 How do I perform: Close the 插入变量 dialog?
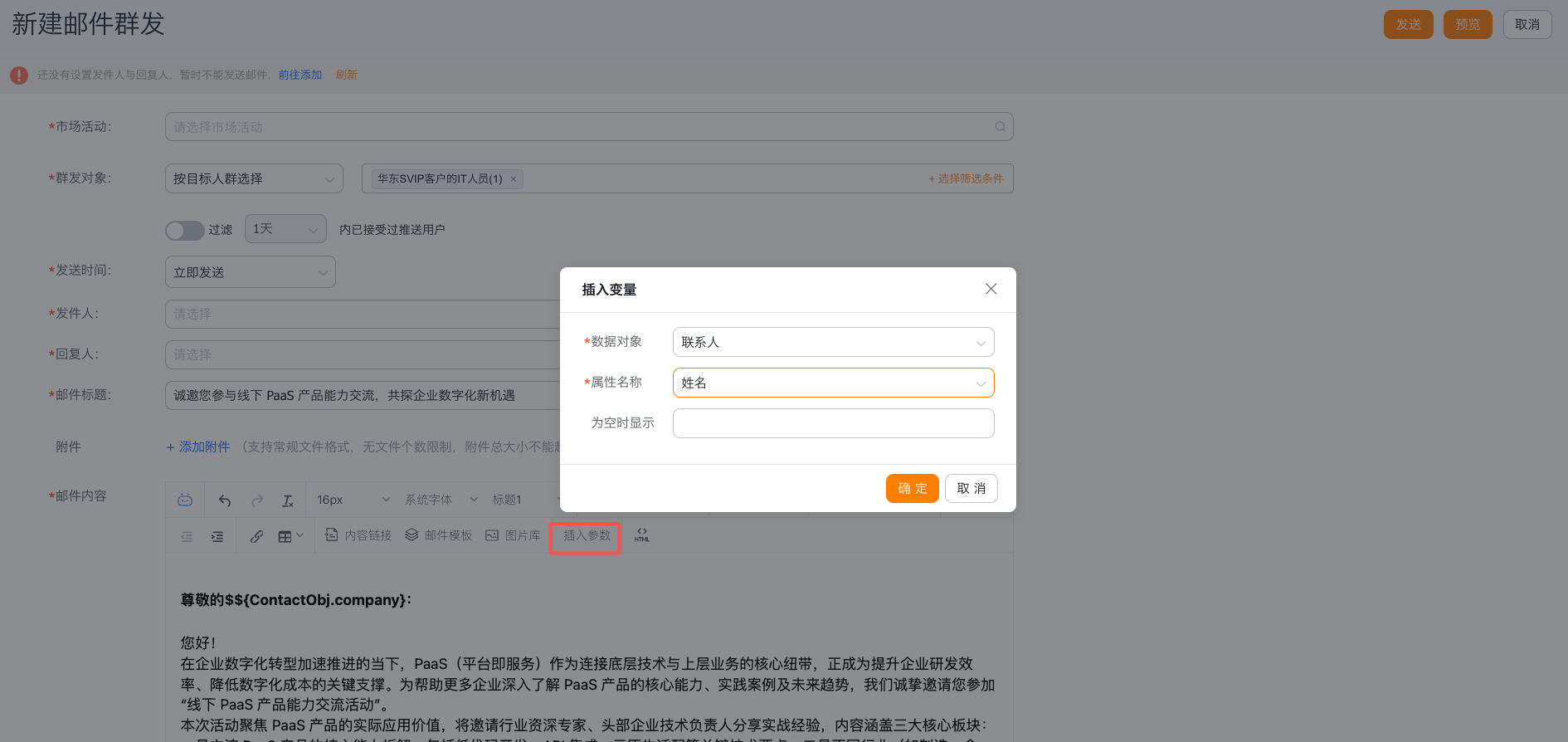pyautogui.click(x=991, y=289)
